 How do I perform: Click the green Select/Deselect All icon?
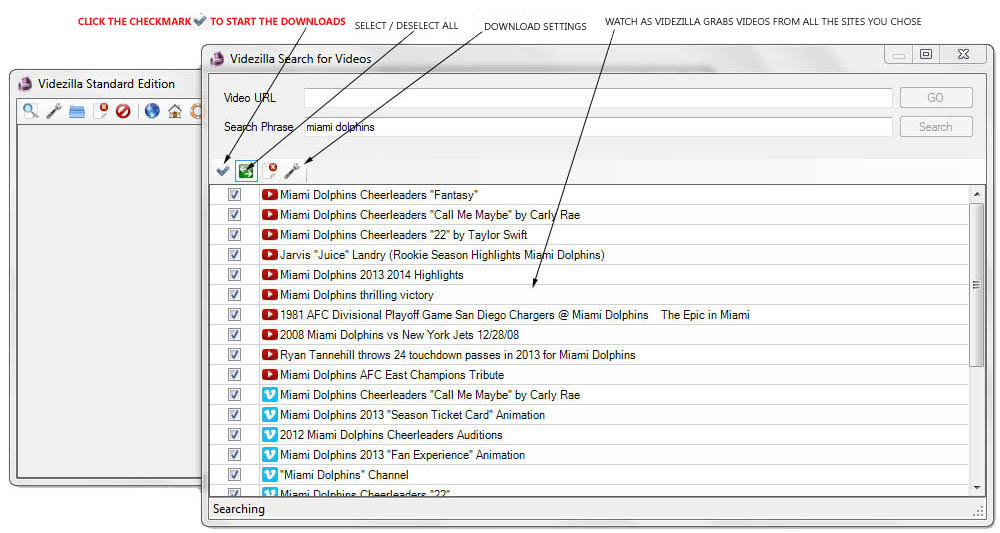(246, 171)
